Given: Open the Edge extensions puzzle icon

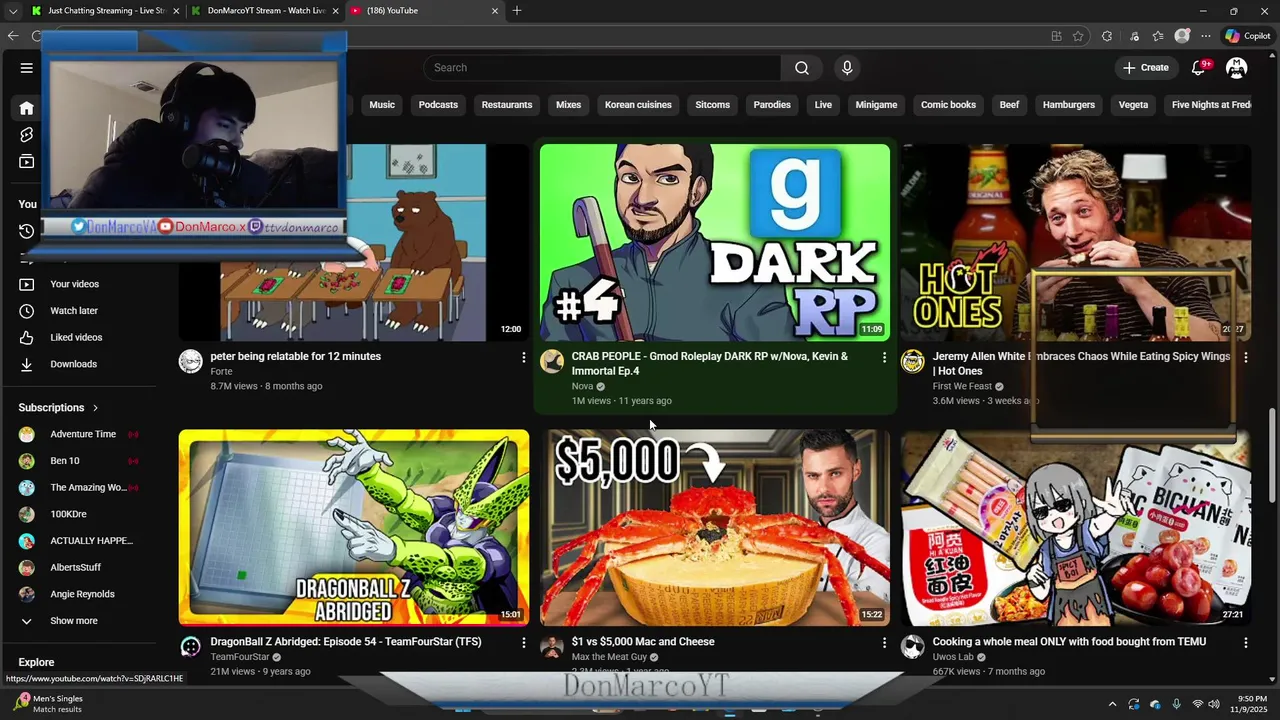Looking at the screenshot, I should [x=1107, y=36].
